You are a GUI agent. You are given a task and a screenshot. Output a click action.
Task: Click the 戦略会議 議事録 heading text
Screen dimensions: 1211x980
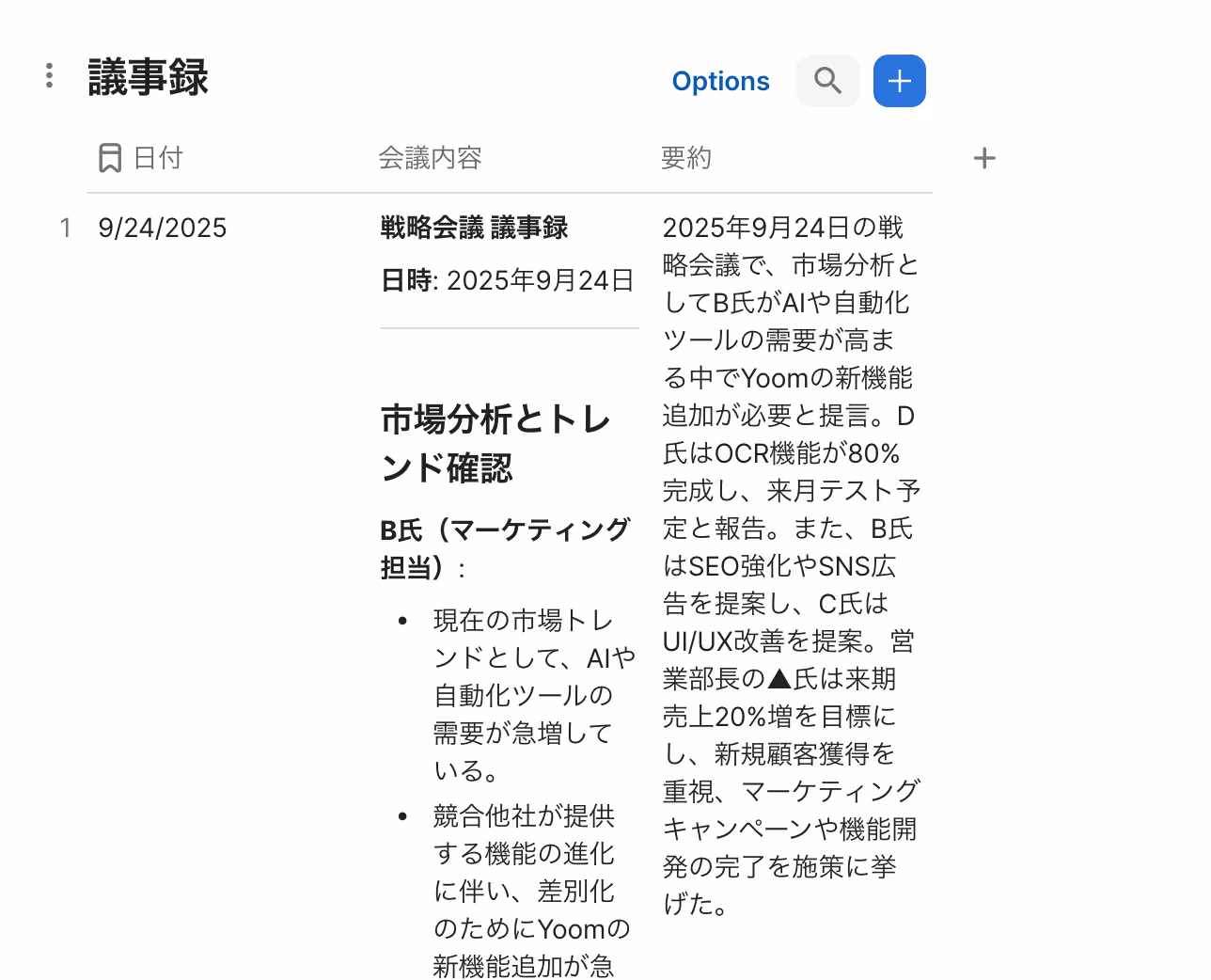coord(474,228)
